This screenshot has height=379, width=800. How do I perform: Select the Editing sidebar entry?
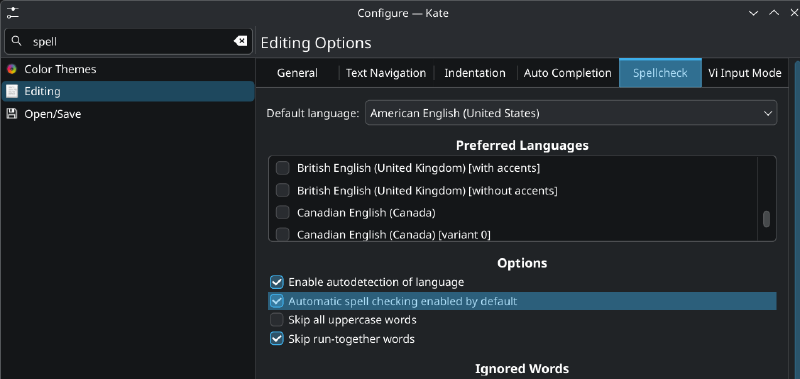pyautogui.click(x=128, y=91)
